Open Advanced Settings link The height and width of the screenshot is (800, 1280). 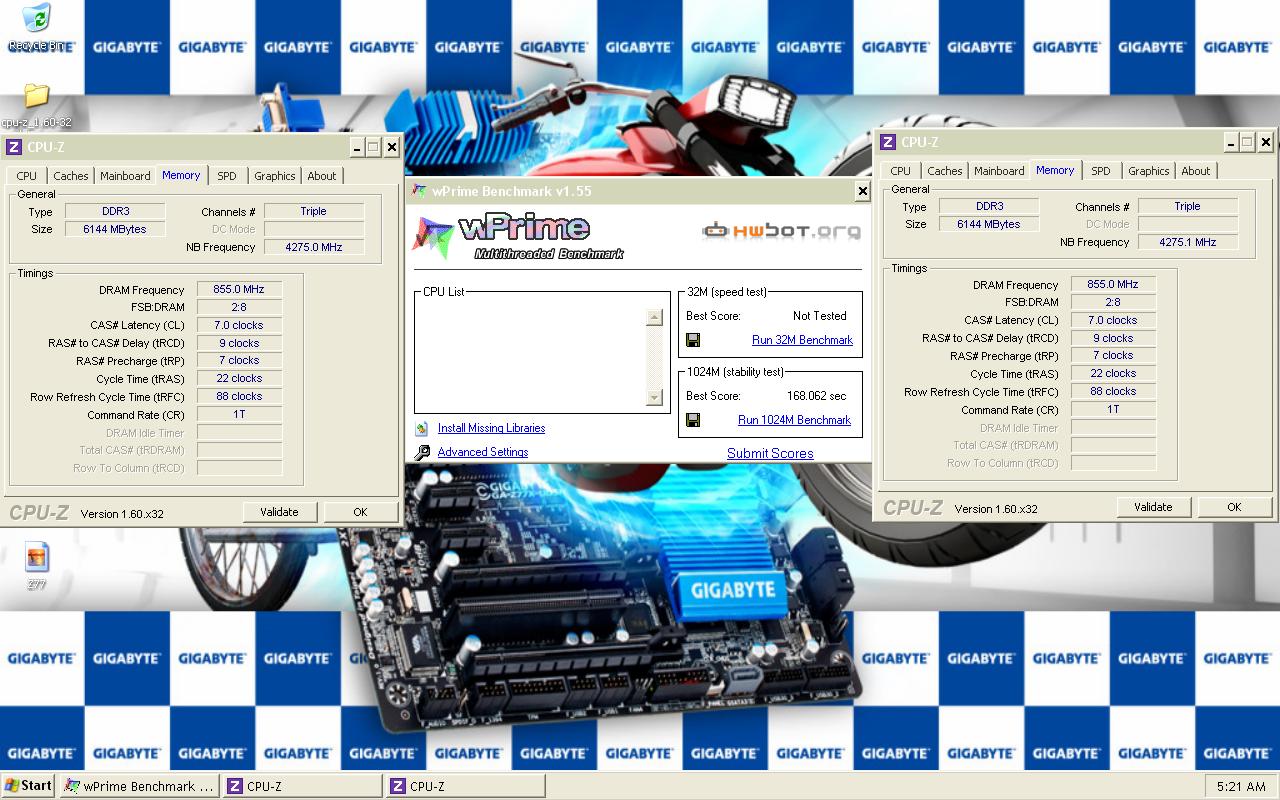point(483,452)
